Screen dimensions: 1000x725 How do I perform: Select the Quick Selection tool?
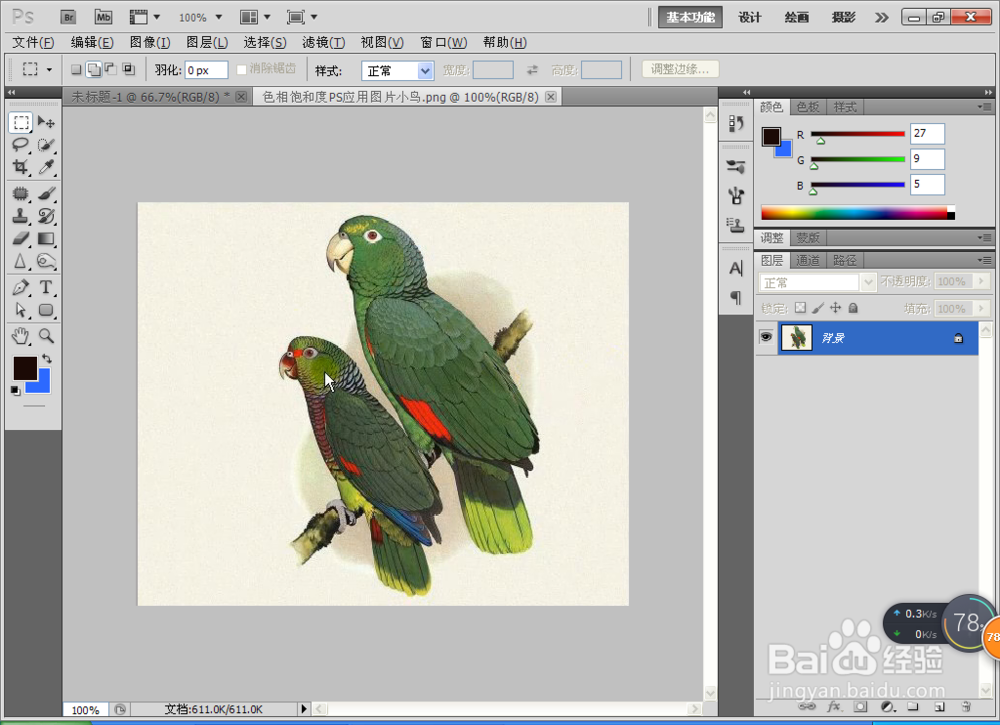(x=46, y=145)
